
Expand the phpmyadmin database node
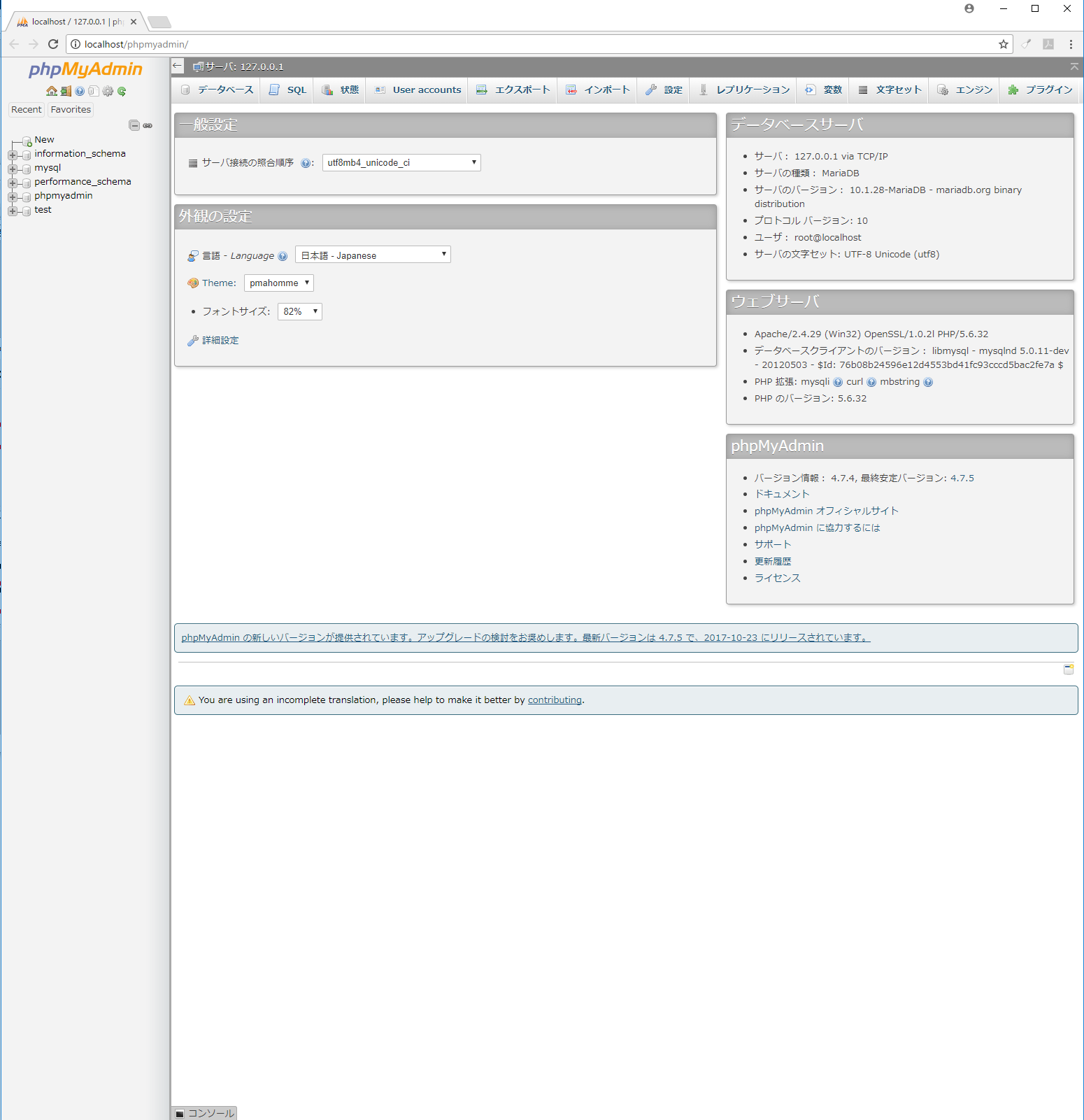pyautogui.click(x=13, y=197)
